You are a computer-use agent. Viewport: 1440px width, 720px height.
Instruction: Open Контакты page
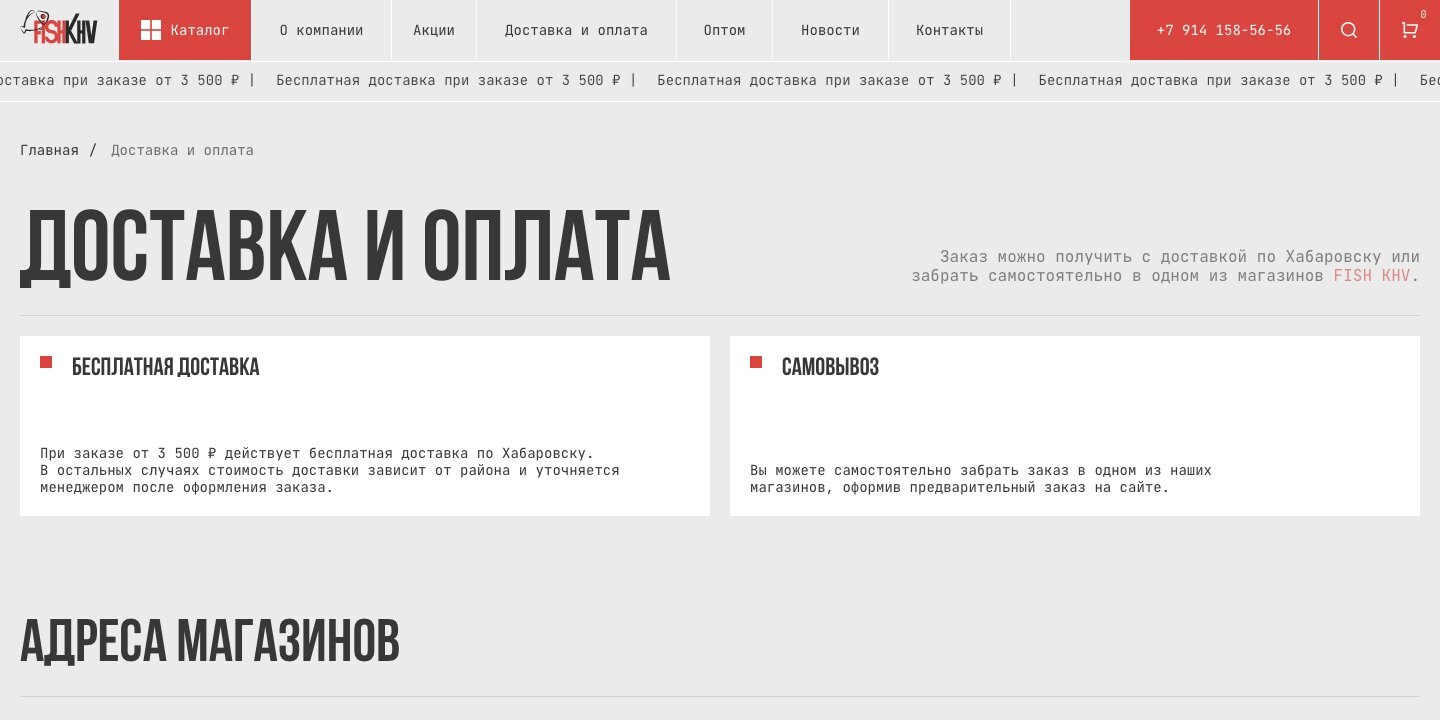tap(950, 30)
